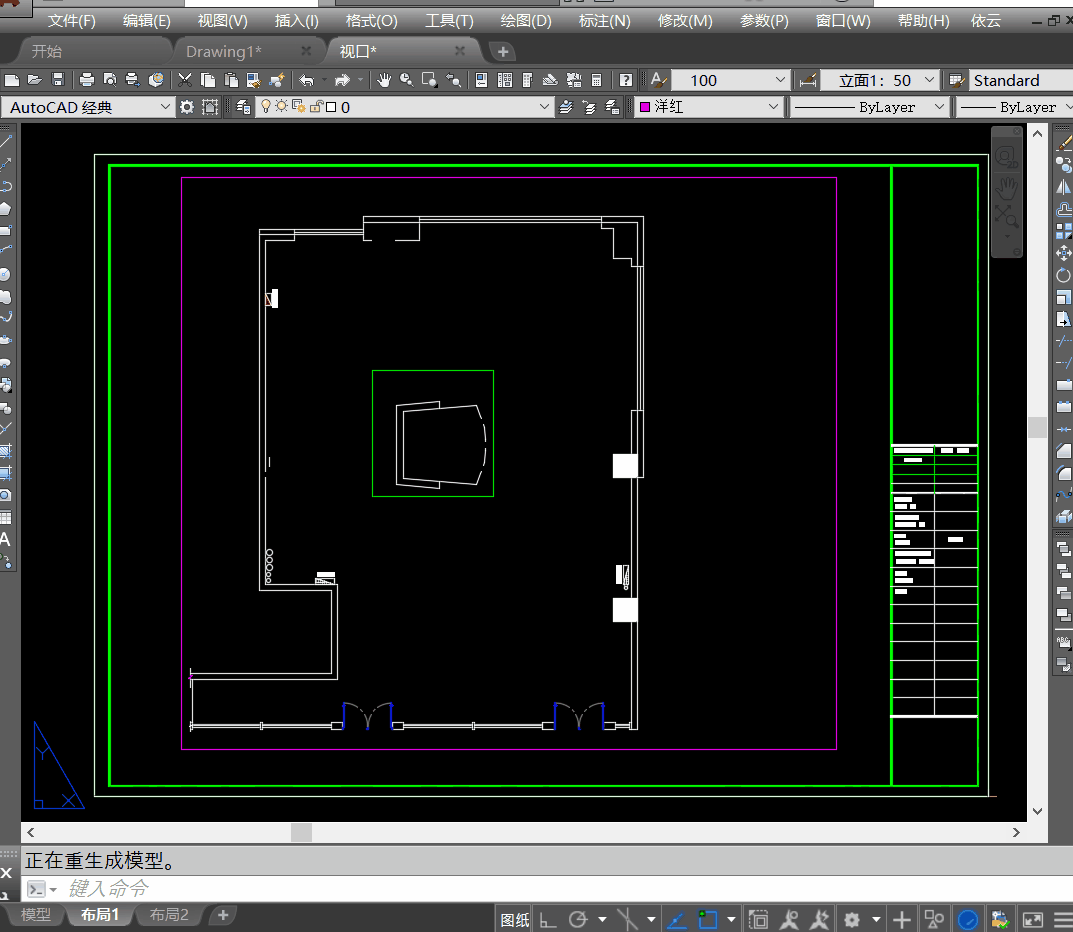Click the Paste clipboard icon
This screenshot has height=932, width=1073.
231,80
